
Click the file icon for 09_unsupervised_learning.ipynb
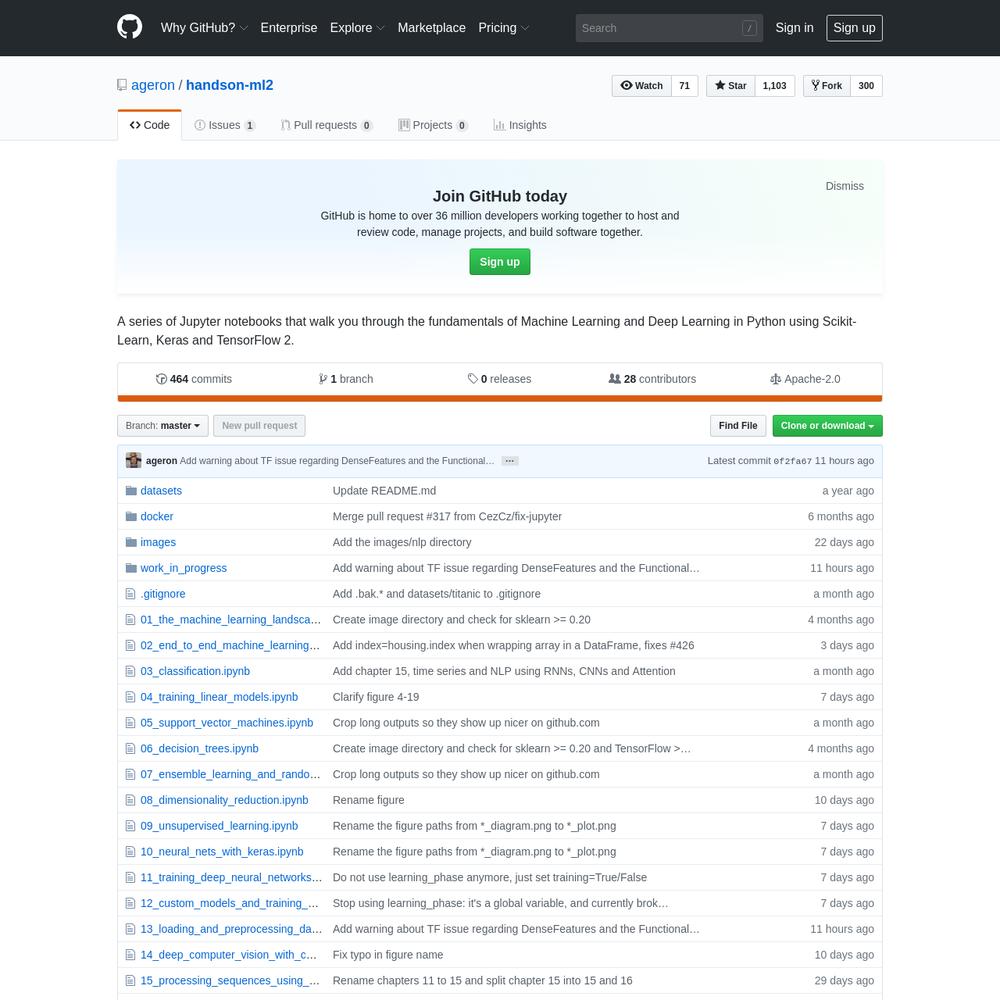pos(130,826)
